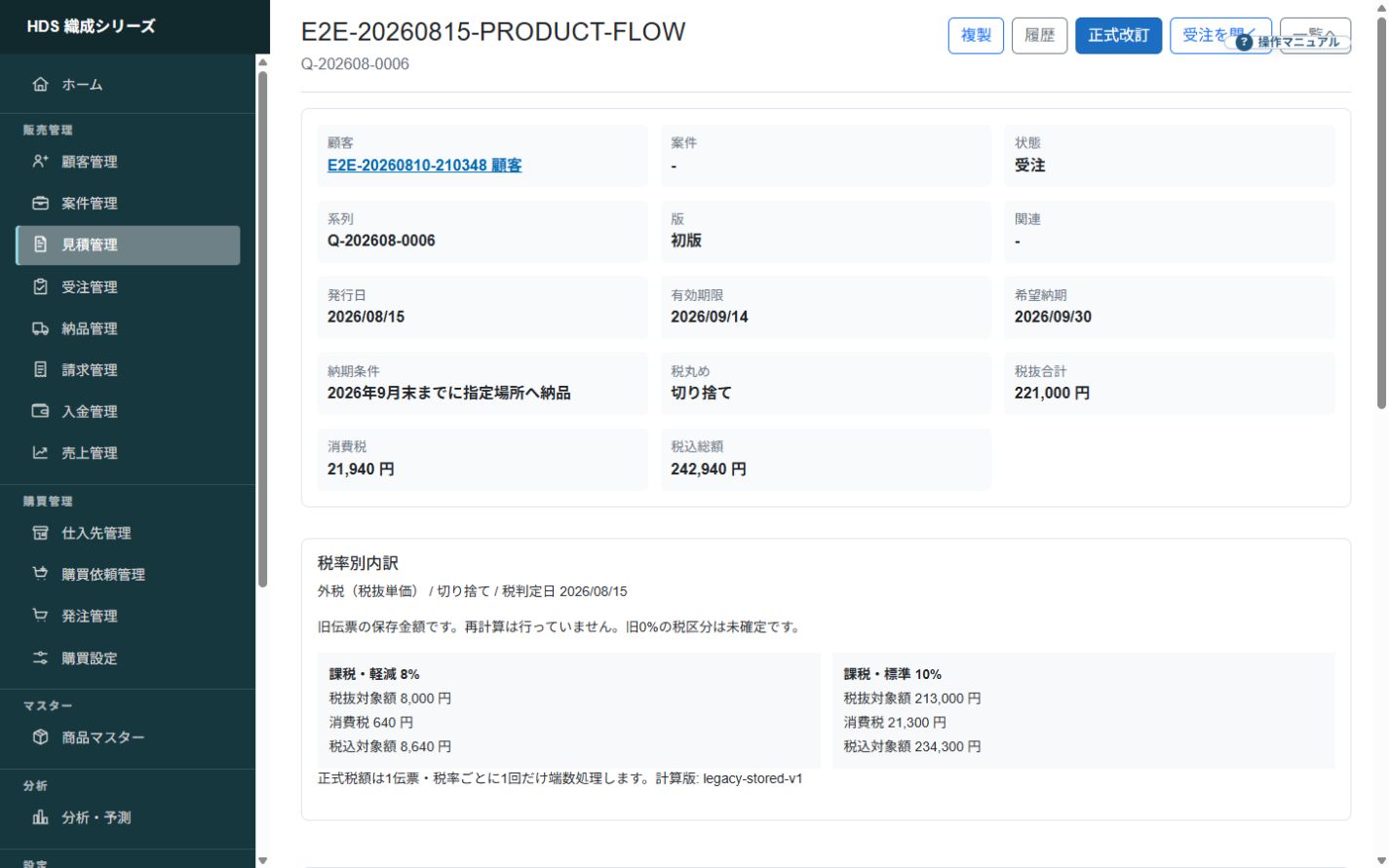Image resolution: width=1389 pixels, height=868 pixels.
Task: Click the sidebar scroll-up arrow
Action: click(262, 62)
